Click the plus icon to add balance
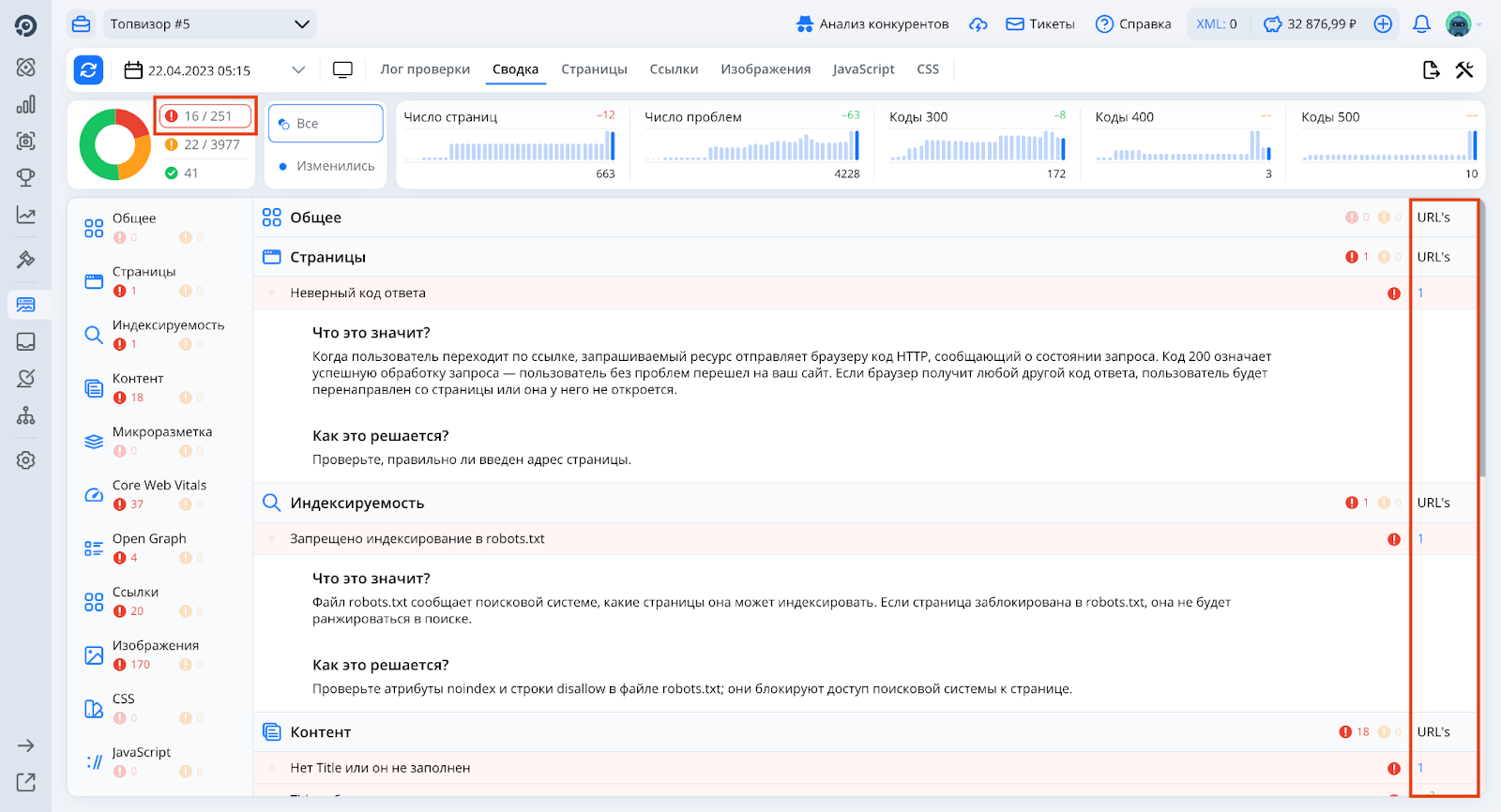 (1383, 24)
